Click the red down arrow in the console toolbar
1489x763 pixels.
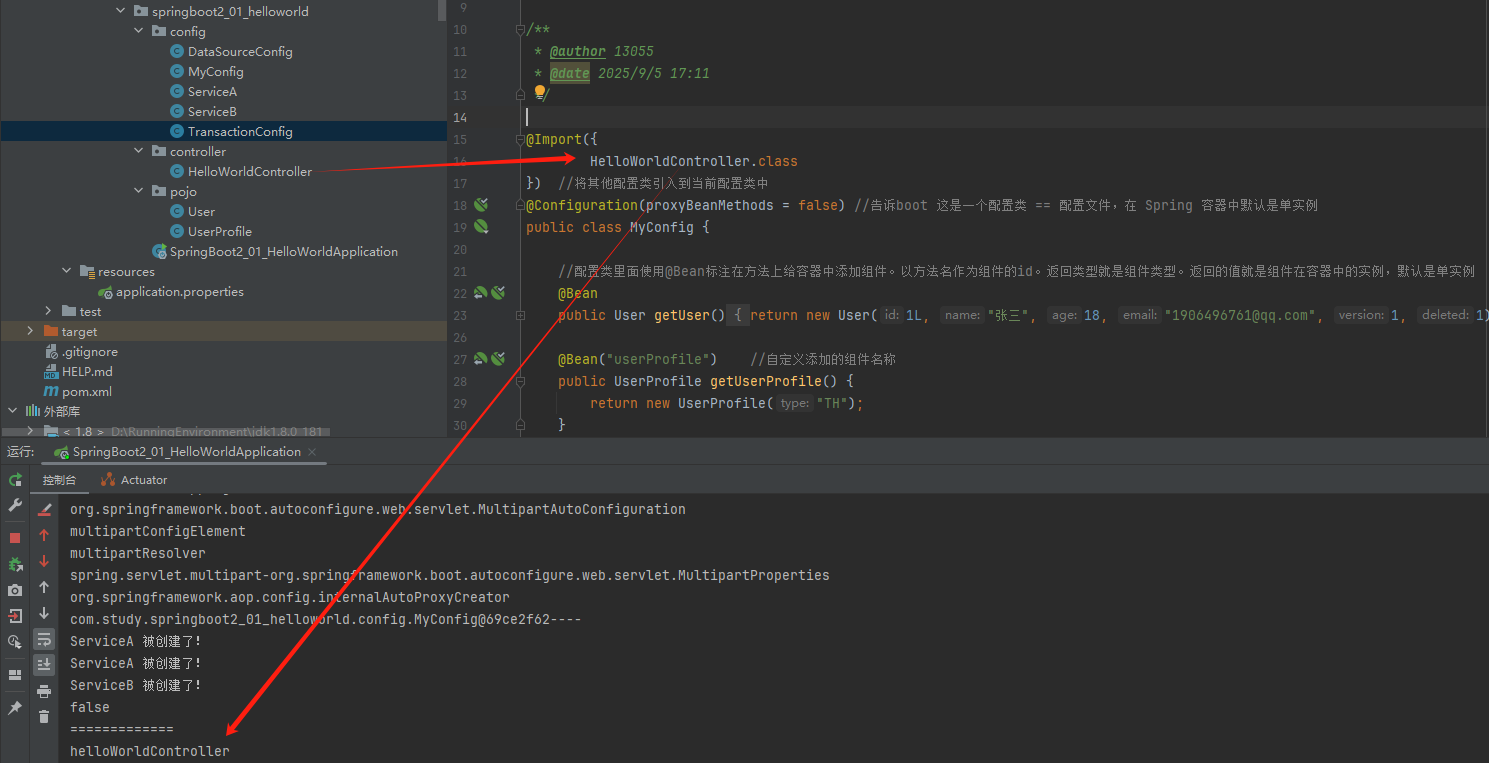point(44,562)
